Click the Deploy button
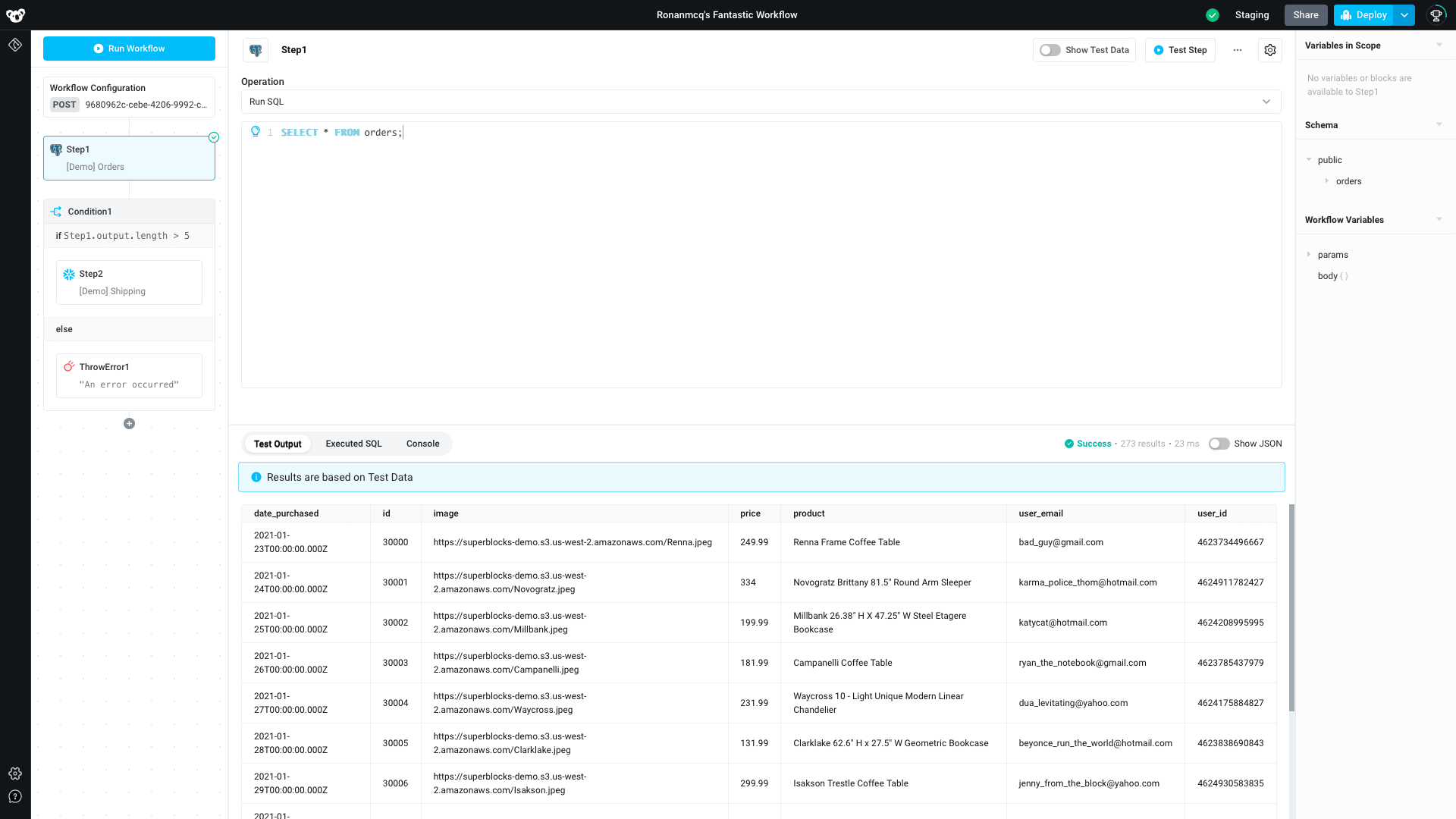Image resolution: width=1456 pixels, height=819 pixels. point(1363,15)
